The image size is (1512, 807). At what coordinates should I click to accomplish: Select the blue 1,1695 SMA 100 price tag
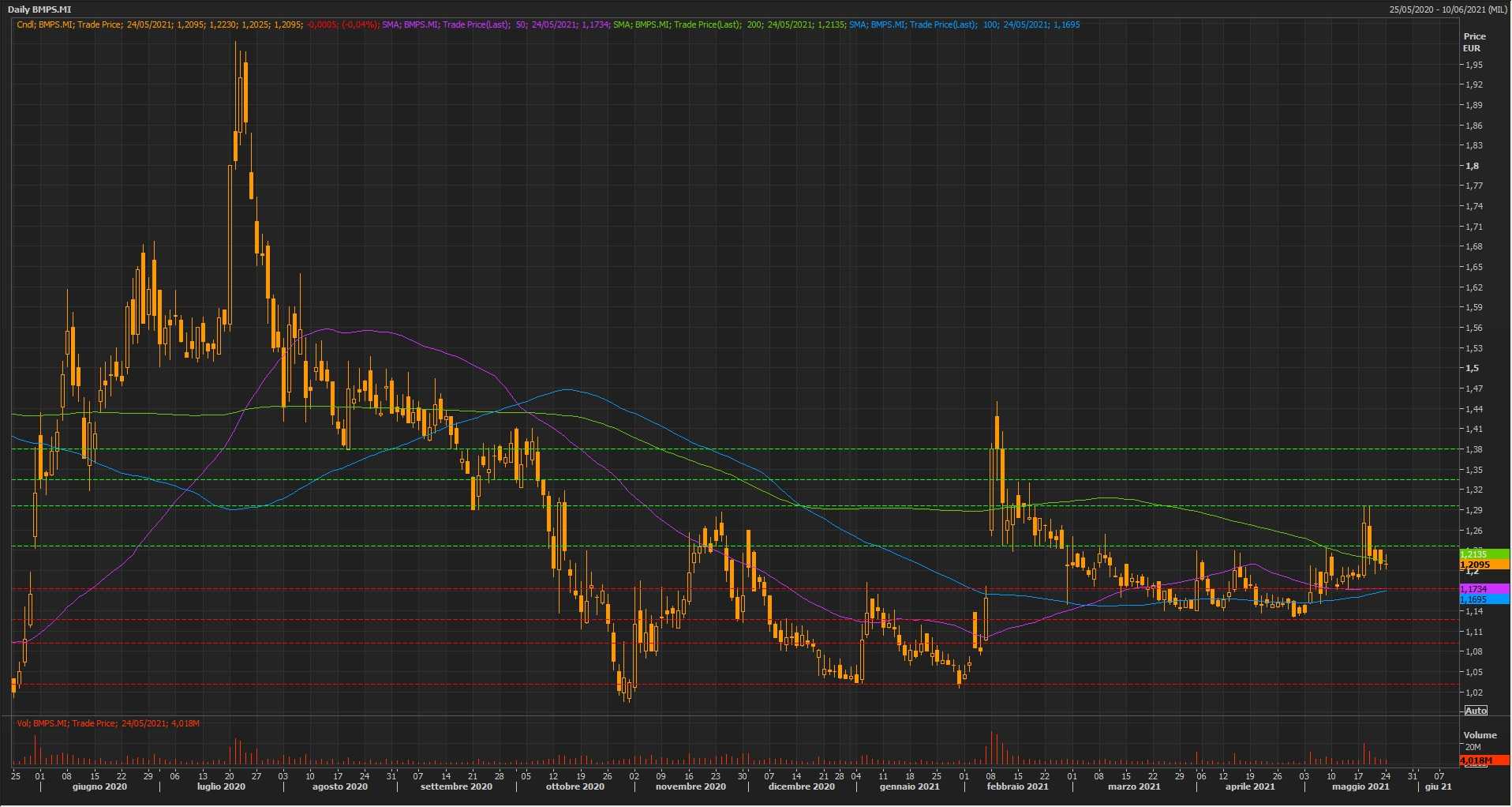point(1483,599)
